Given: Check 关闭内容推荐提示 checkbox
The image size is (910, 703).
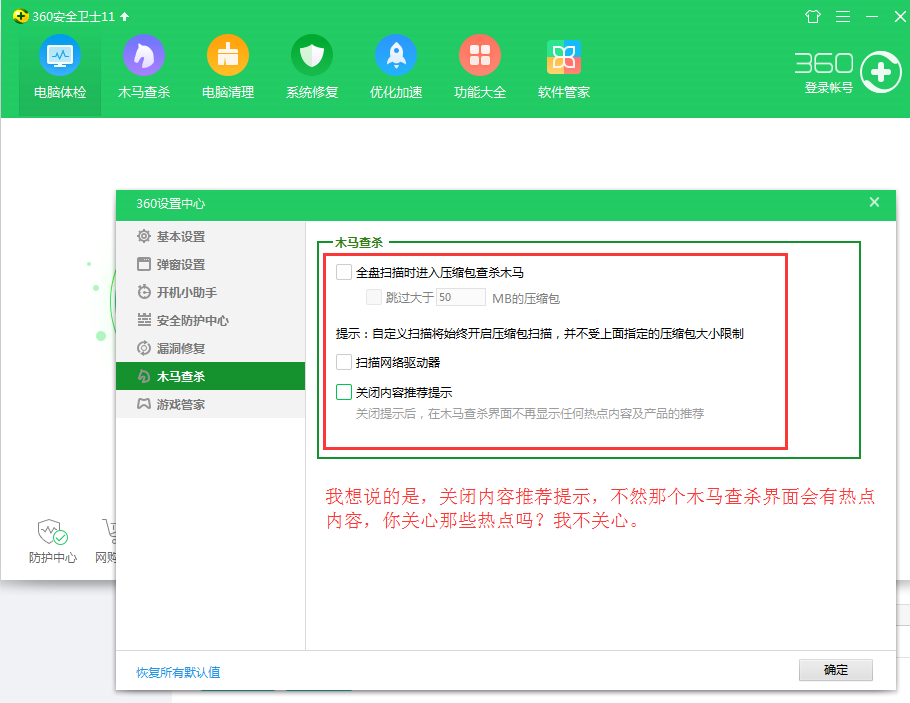Looking at the screenshot, I should pos(344,392).
